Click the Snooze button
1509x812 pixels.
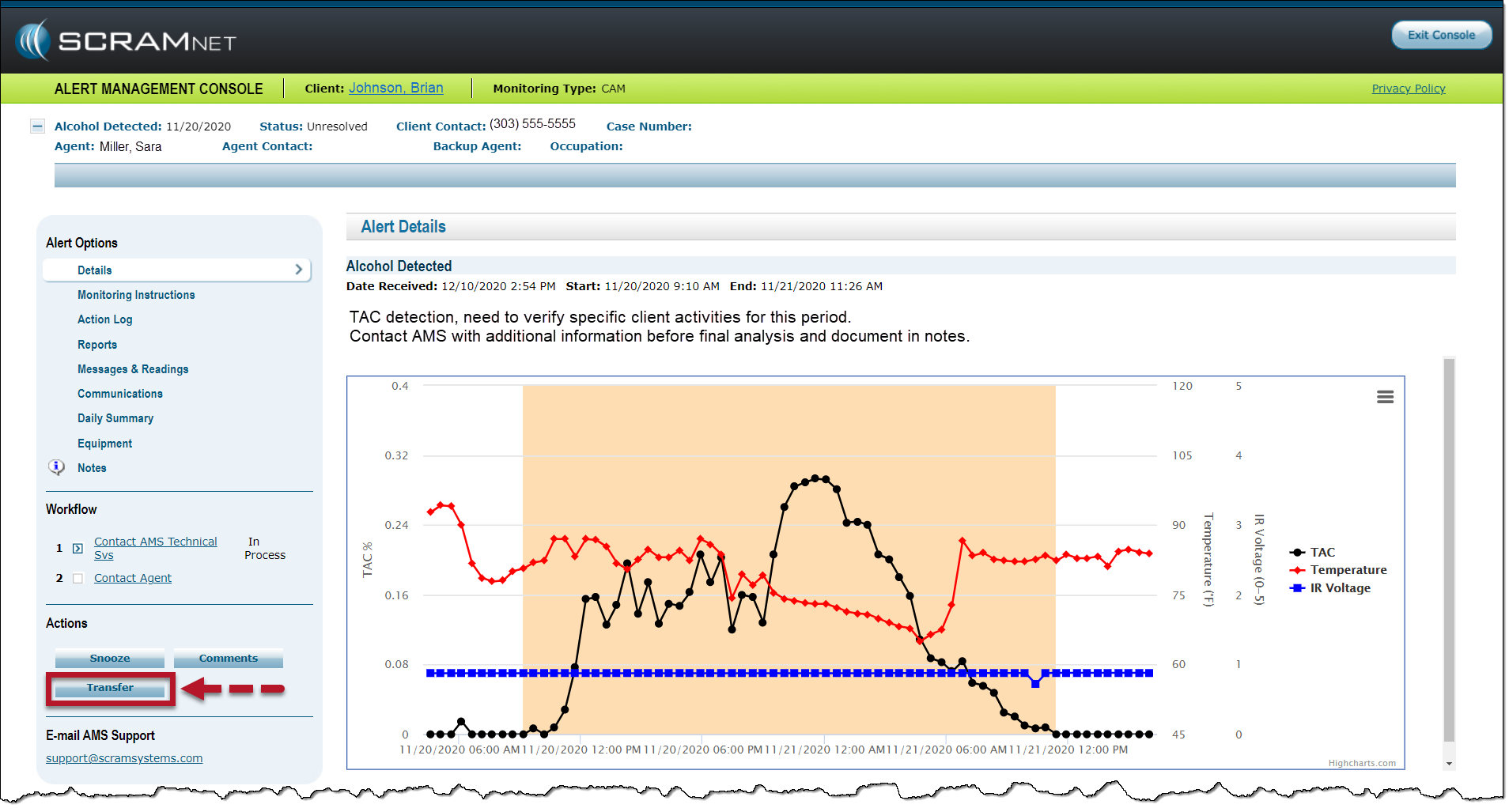110,659
